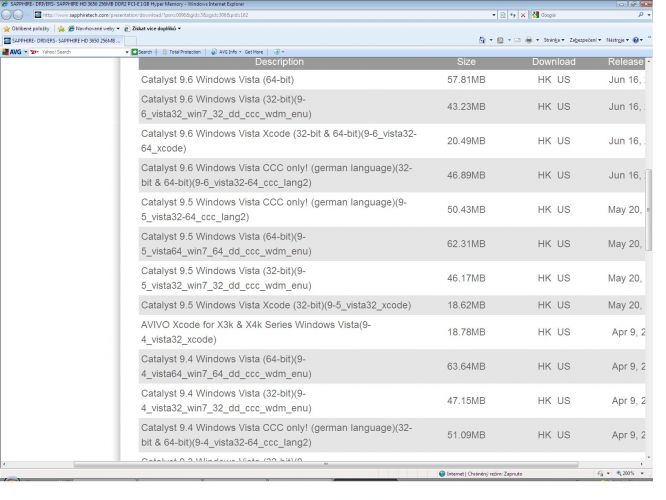Click US link for 50.43MB german CCC 9.5
Image resolution: width=666 pixels, height=500 pixels.
tap(564, 210)
